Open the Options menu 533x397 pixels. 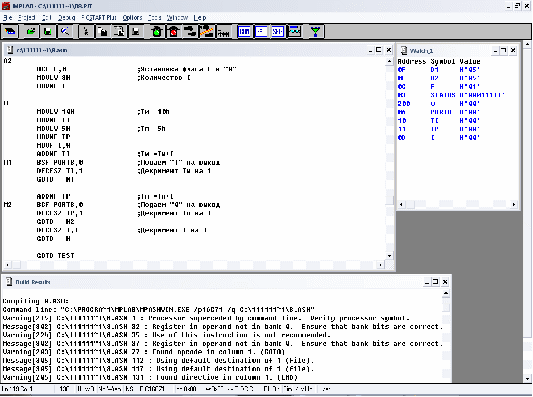coord(132,18)
